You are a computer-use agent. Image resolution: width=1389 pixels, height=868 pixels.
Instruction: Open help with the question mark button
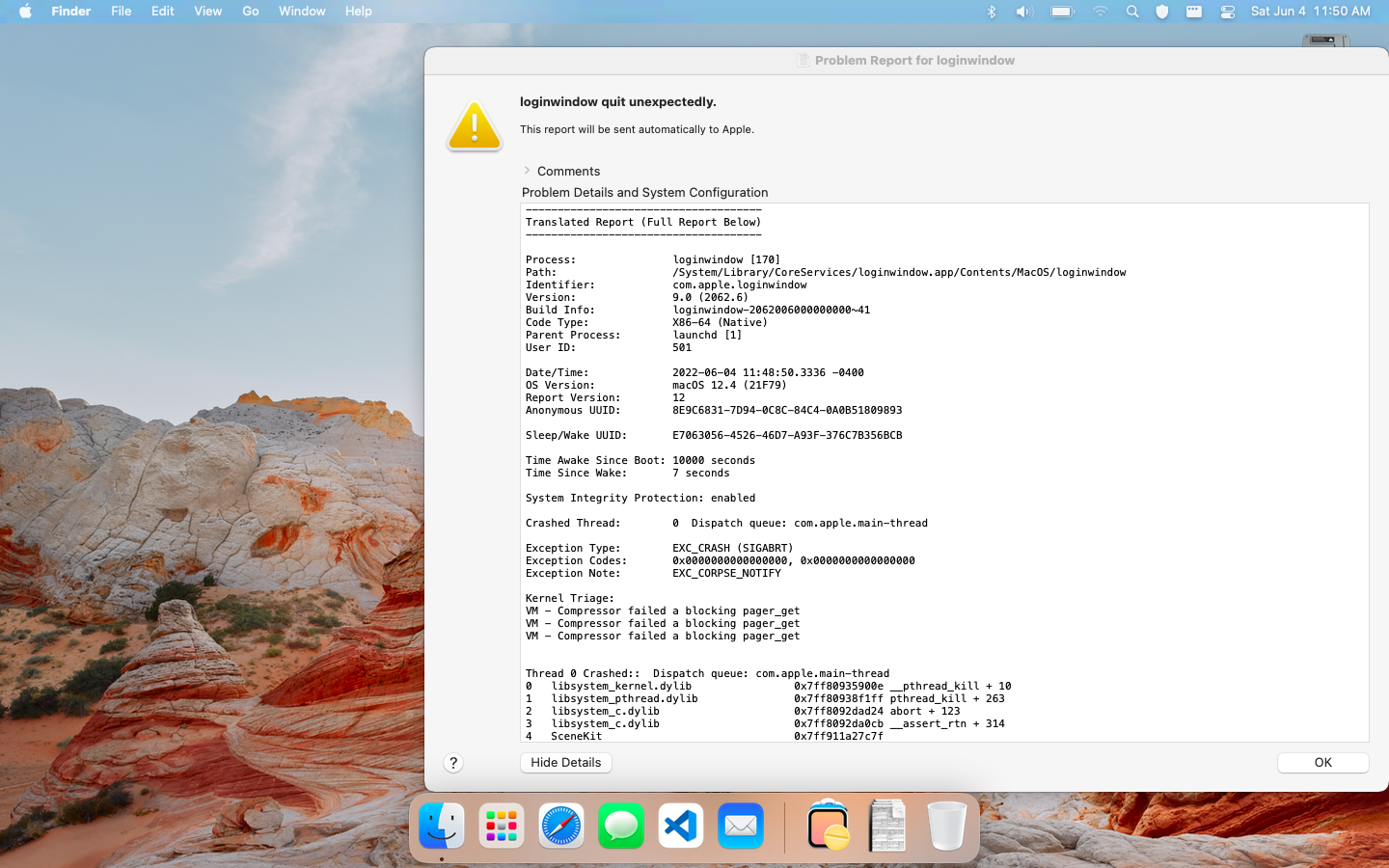pyautogui.click(x=453, y=763)
